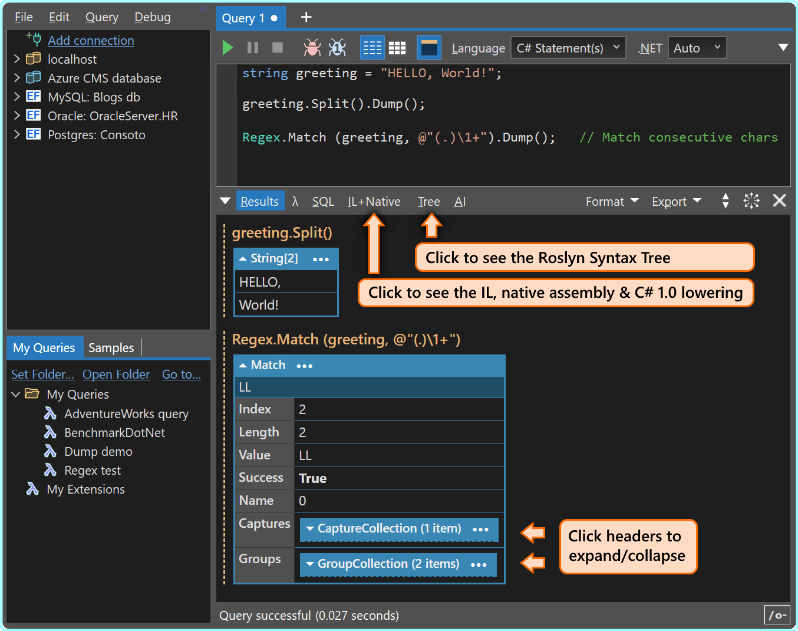Click the red bug debug icon
This screenshot has height=631, width=798.
[x=312, y=48]
